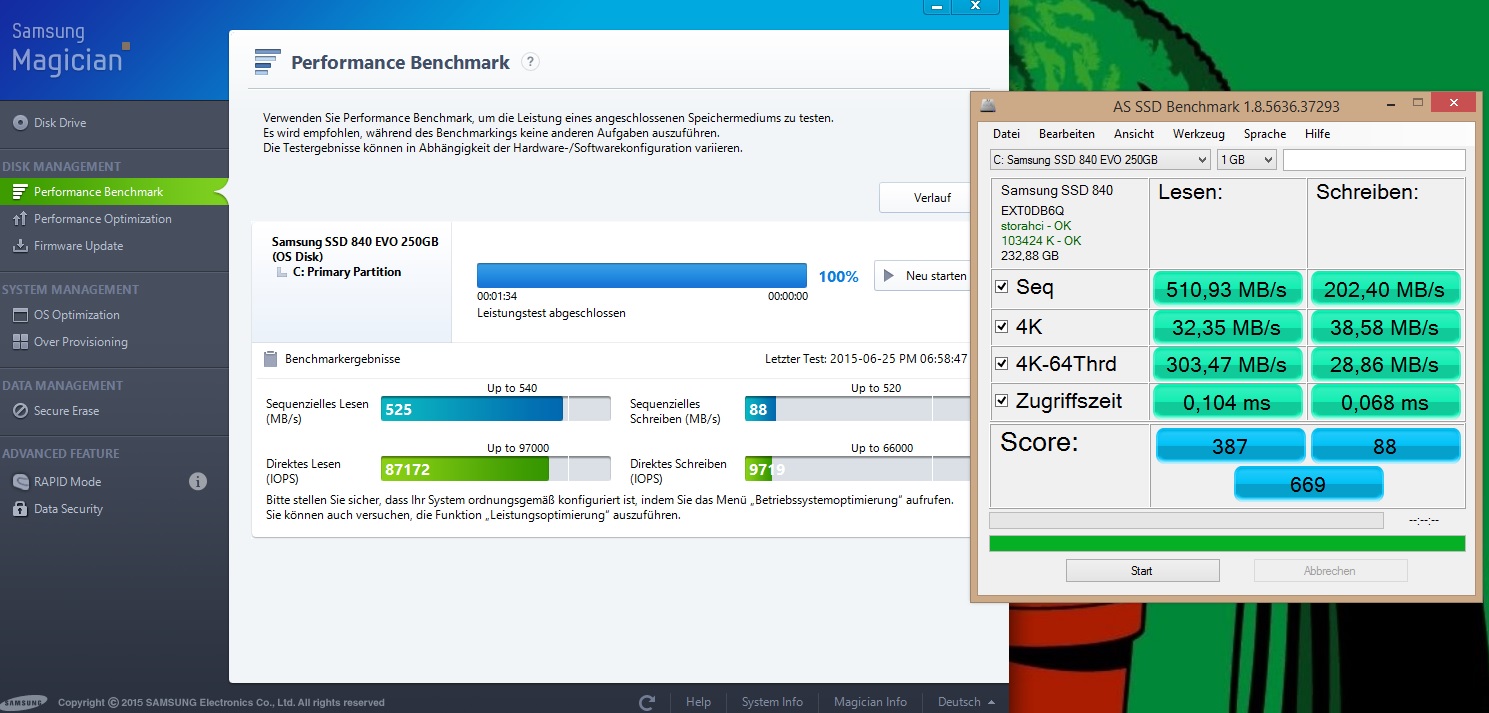Screen dimensions: 1489x713
Task: Open Data Security section
Action: click(68, 509)
